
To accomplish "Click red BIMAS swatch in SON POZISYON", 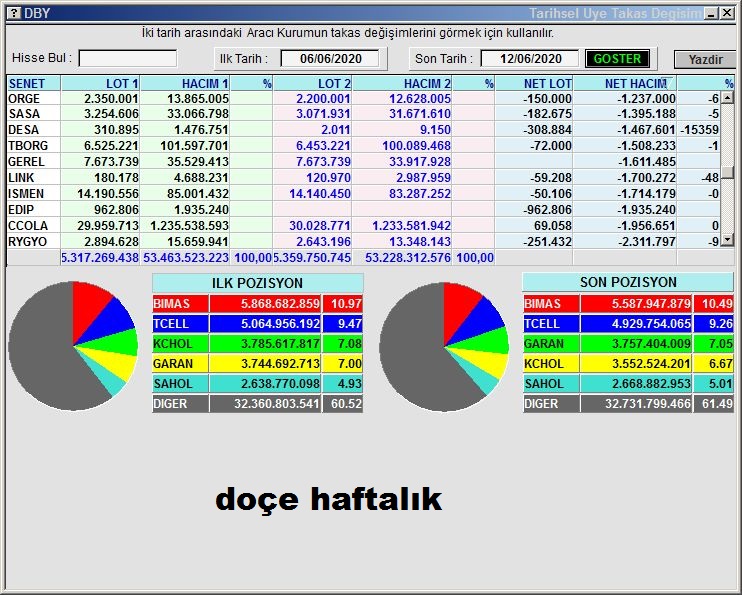I will pyautogui.click(x=551, y=303).
